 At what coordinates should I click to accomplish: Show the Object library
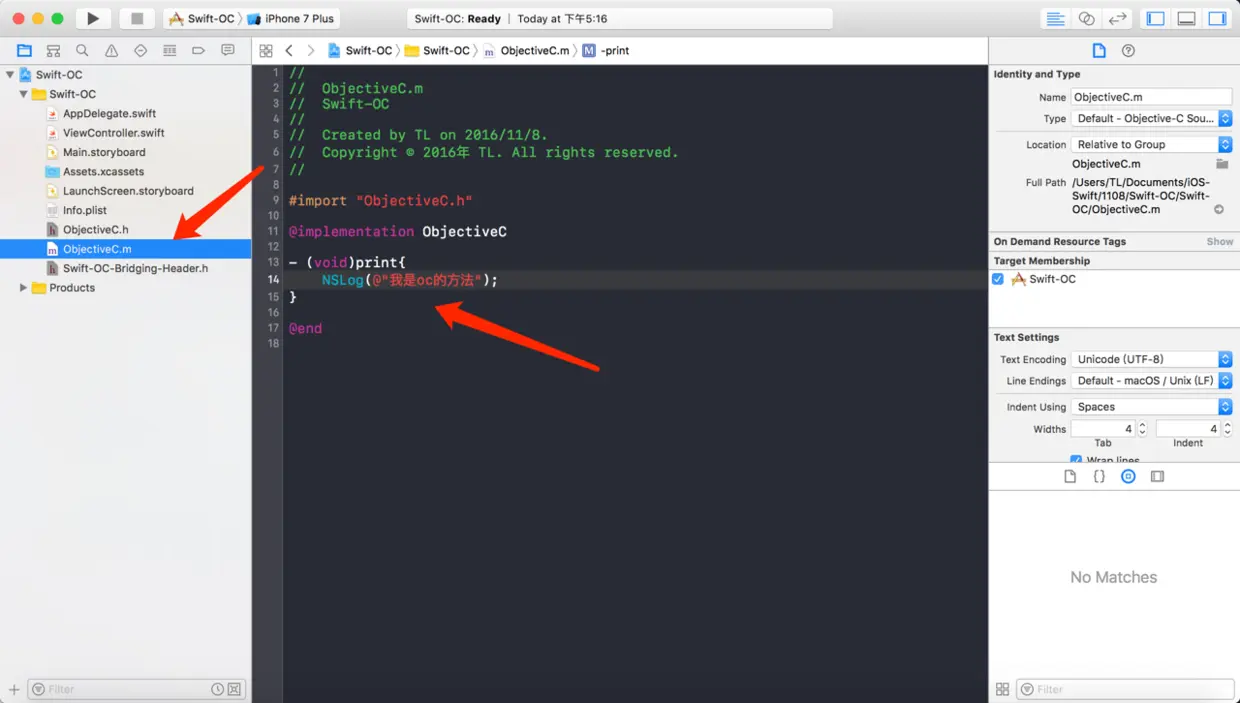tap(1128, 477)
